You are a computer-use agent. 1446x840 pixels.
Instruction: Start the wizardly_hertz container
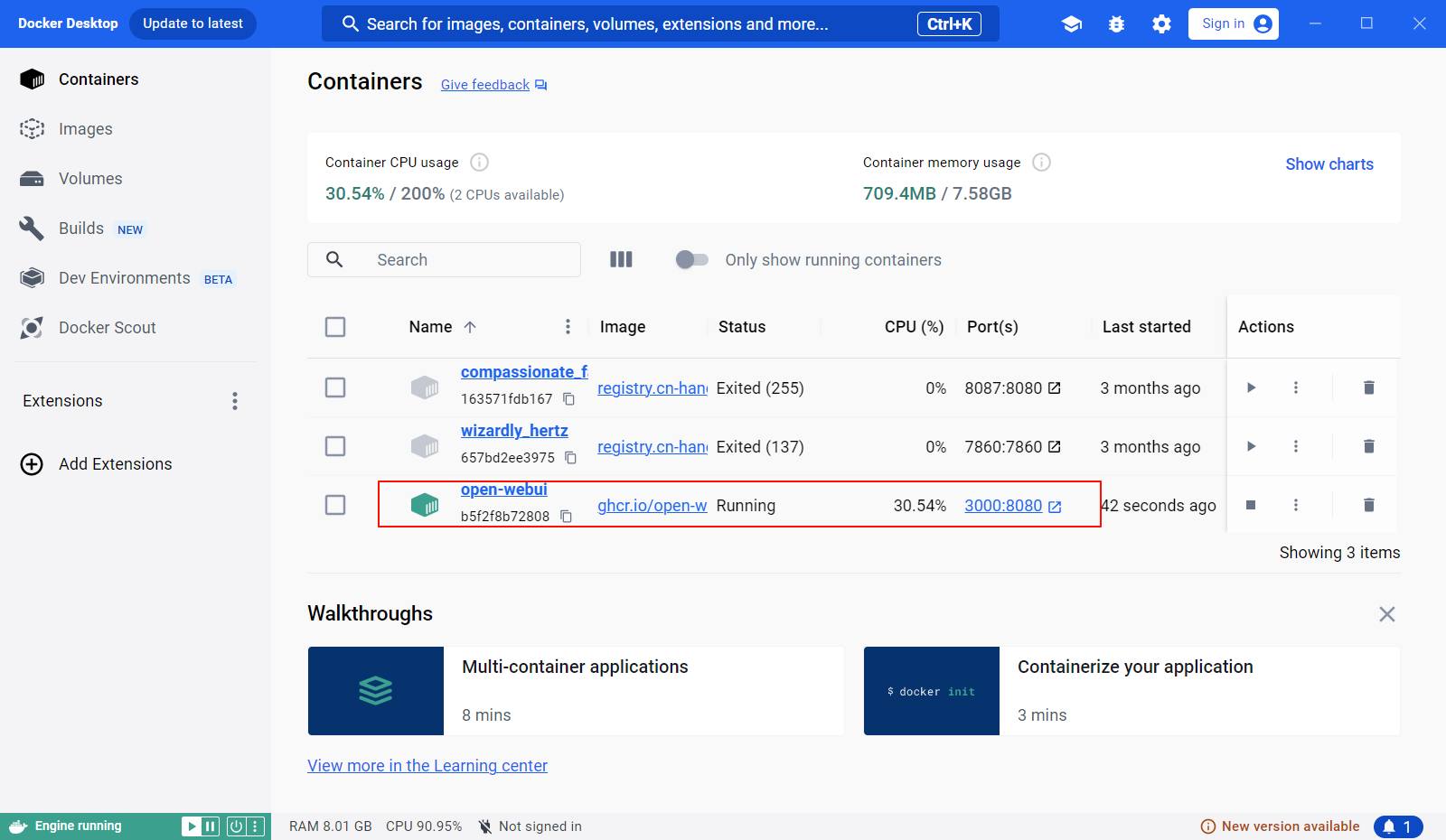click(1252, 446)
